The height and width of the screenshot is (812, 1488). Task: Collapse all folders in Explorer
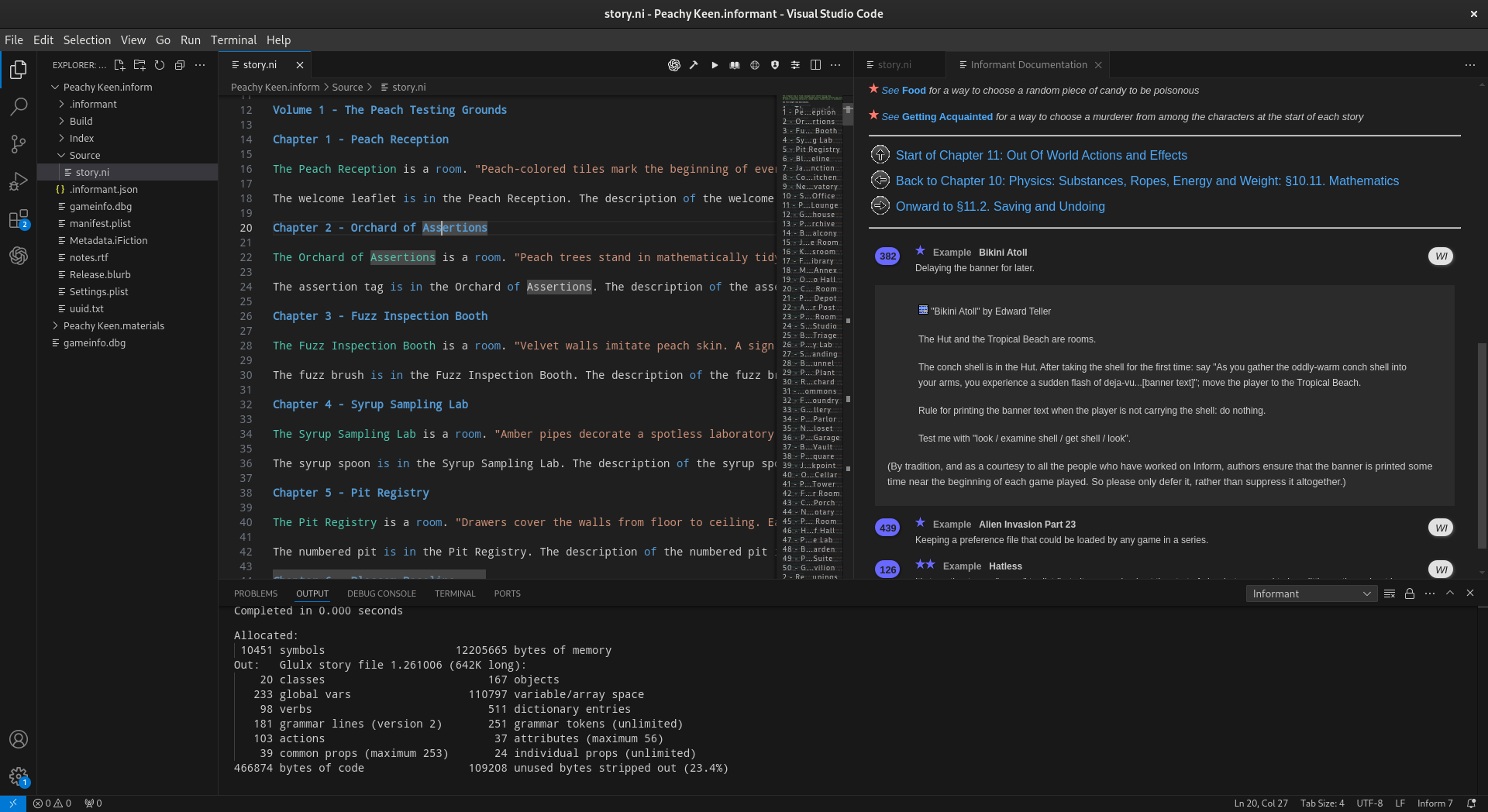pyautogui.click(x=180, y=65)
